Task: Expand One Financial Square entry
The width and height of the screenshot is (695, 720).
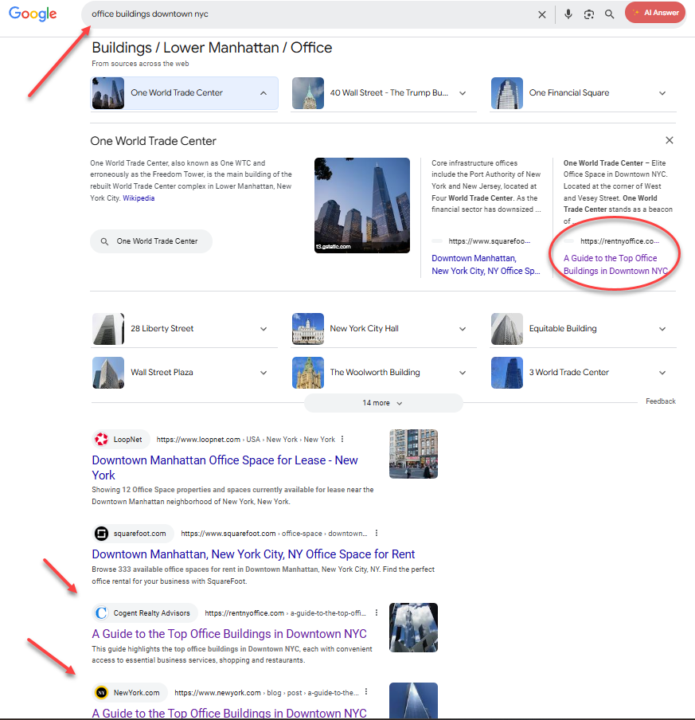Action: click(662, 93)
